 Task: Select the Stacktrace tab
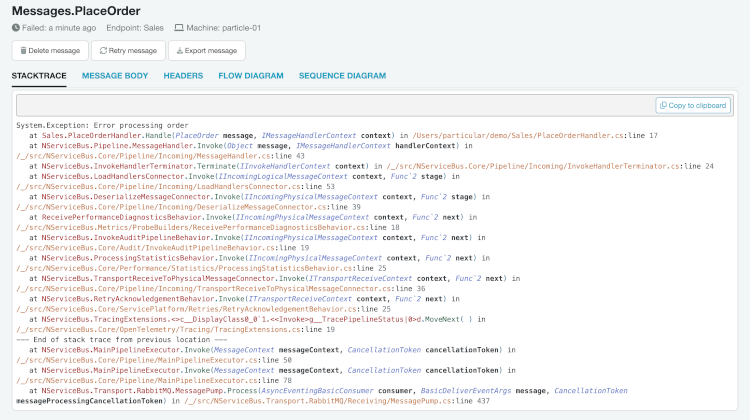coord(39,75)
